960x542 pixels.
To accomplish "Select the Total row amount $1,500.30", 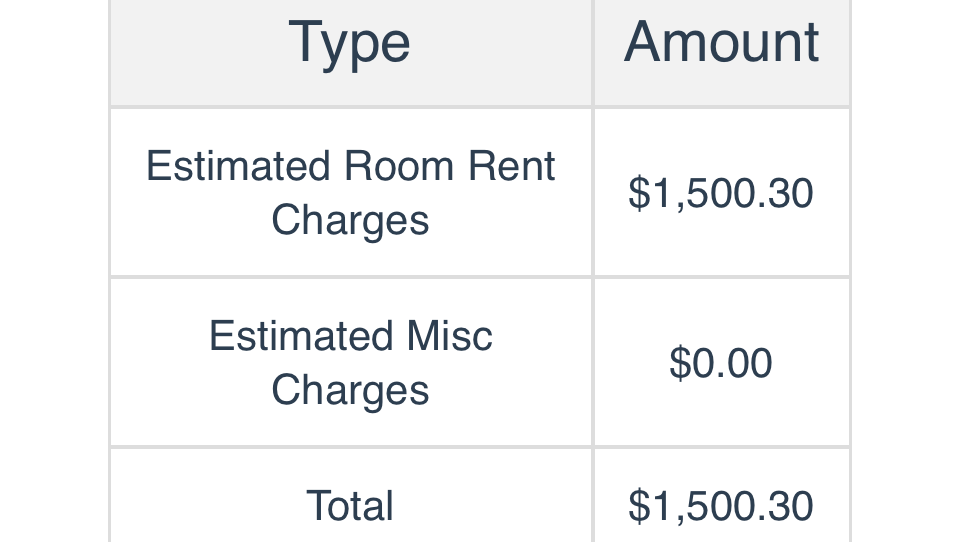I will click(721, 506).
